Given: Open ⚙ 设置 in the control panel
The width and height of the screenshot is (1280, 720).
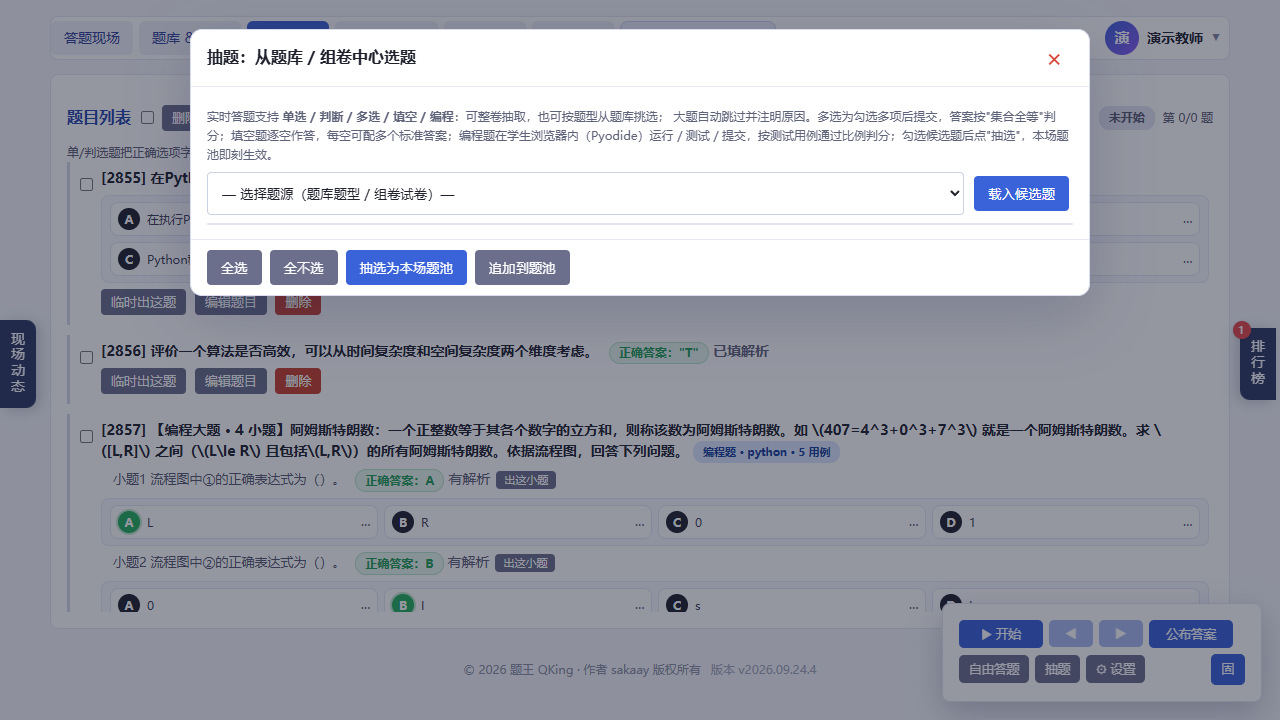Looking at the screenshot, I should [x=1116, y=669].
